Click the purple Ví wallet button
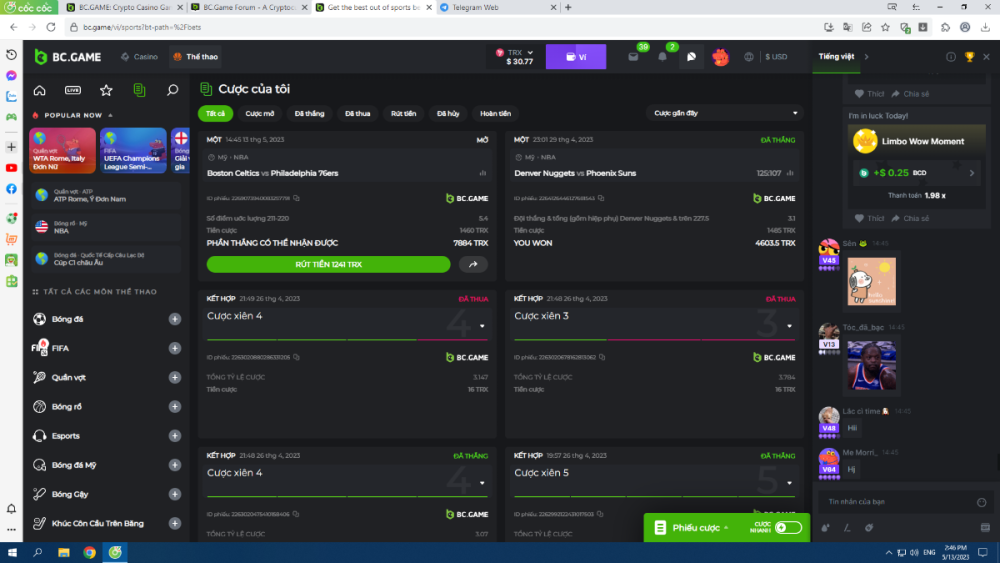 click(576, 57)
